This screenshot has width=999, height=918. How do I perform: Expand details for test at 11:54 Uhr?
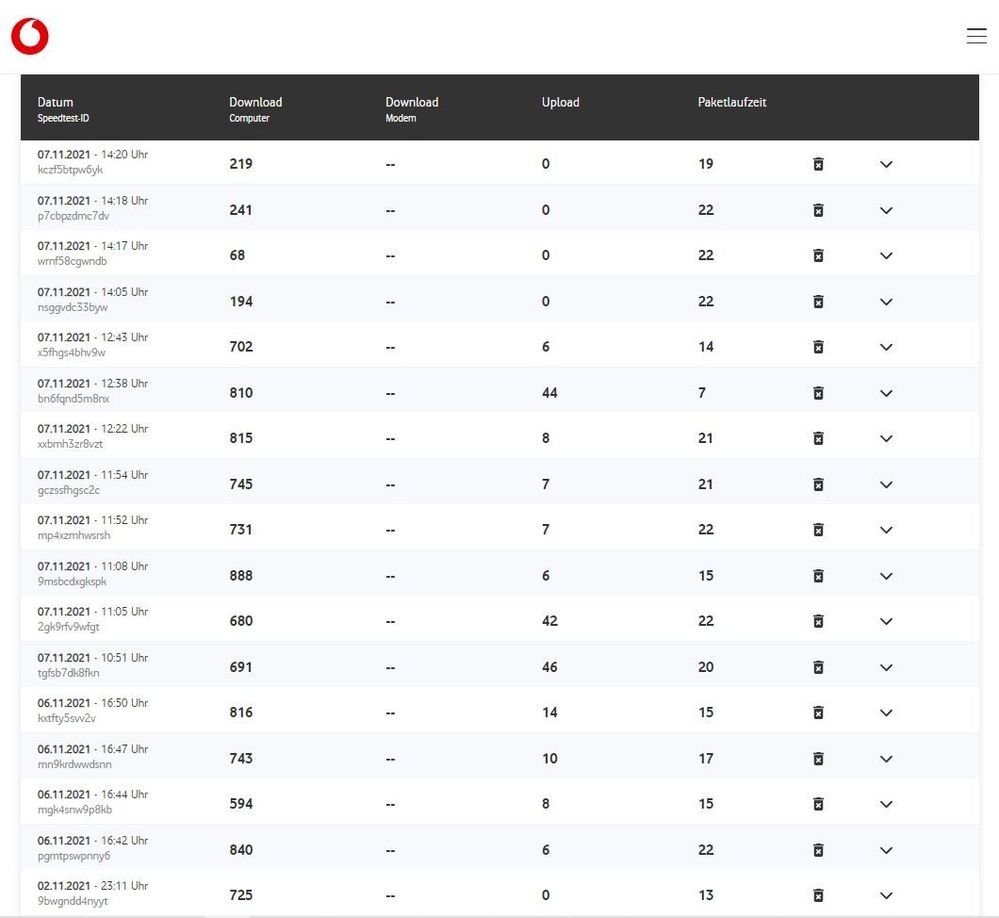(x=886, y=485)
